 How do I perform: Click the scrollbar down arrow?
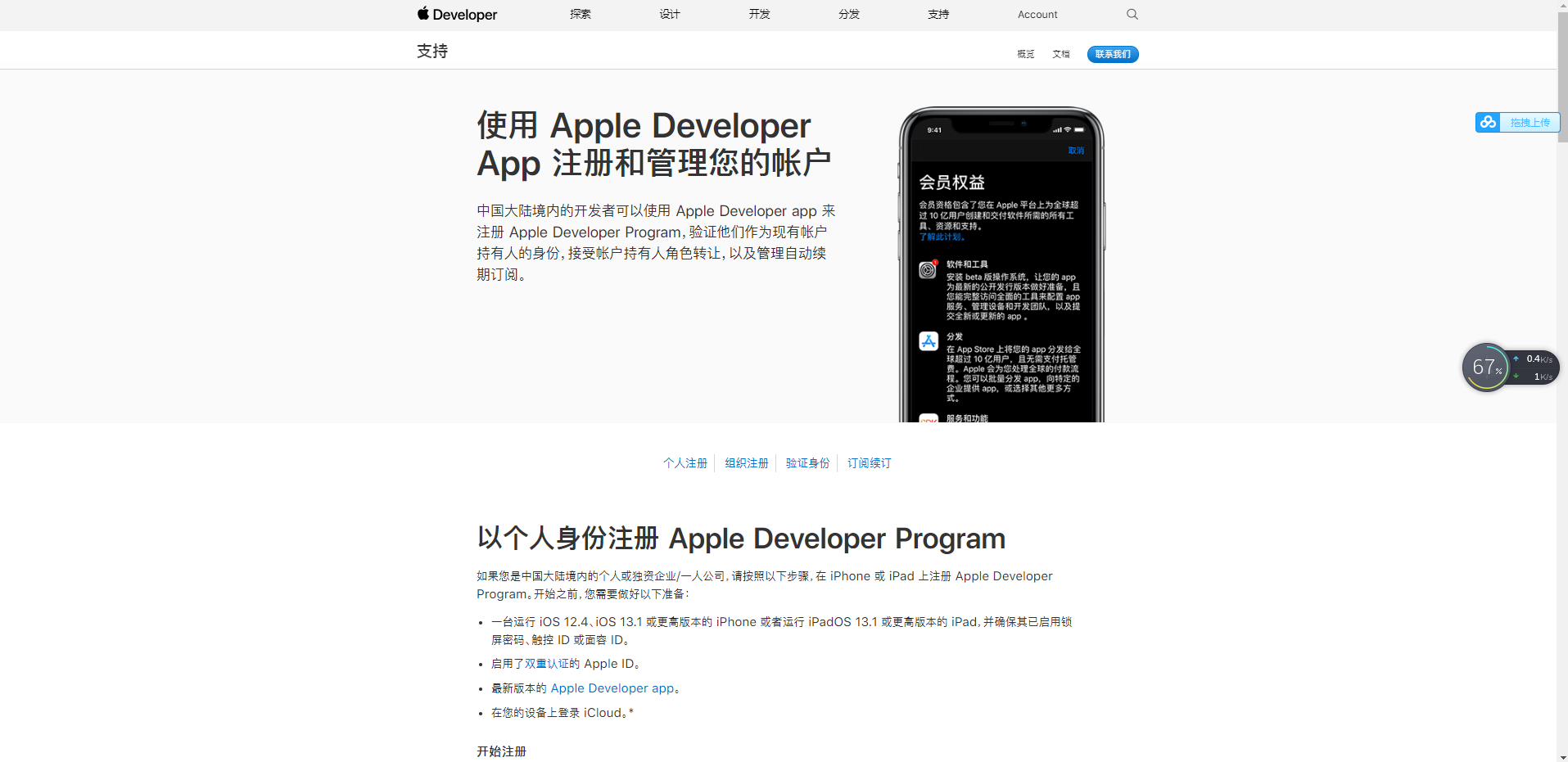(1562, 756)
